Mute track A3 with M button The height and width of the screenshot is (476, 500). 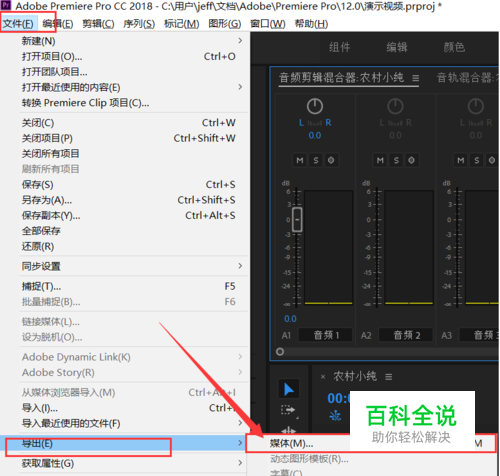pyautogui.click(x=461, y=160)
